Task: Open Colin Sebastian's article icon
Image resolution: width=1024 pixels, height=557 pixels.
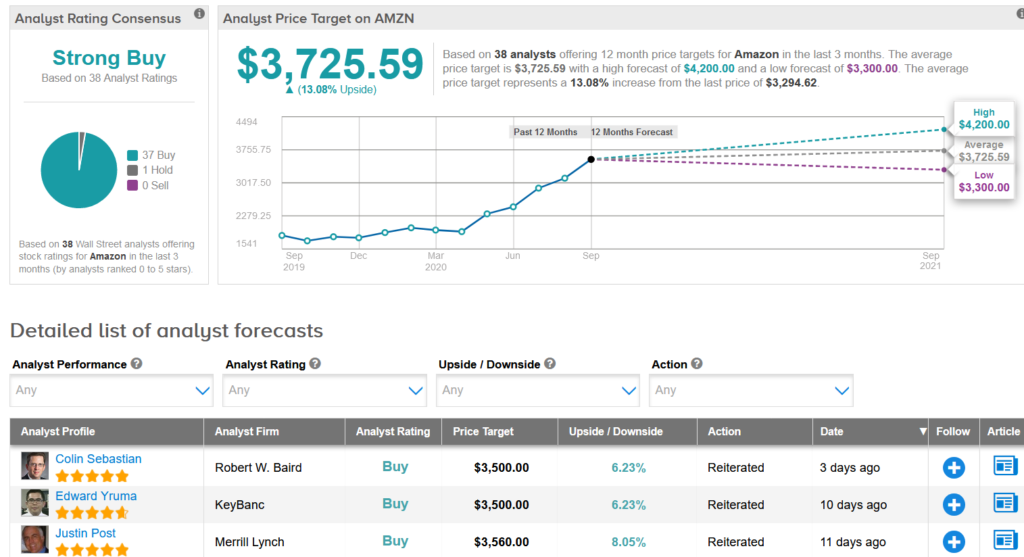Action: (x=1004, y=466)
